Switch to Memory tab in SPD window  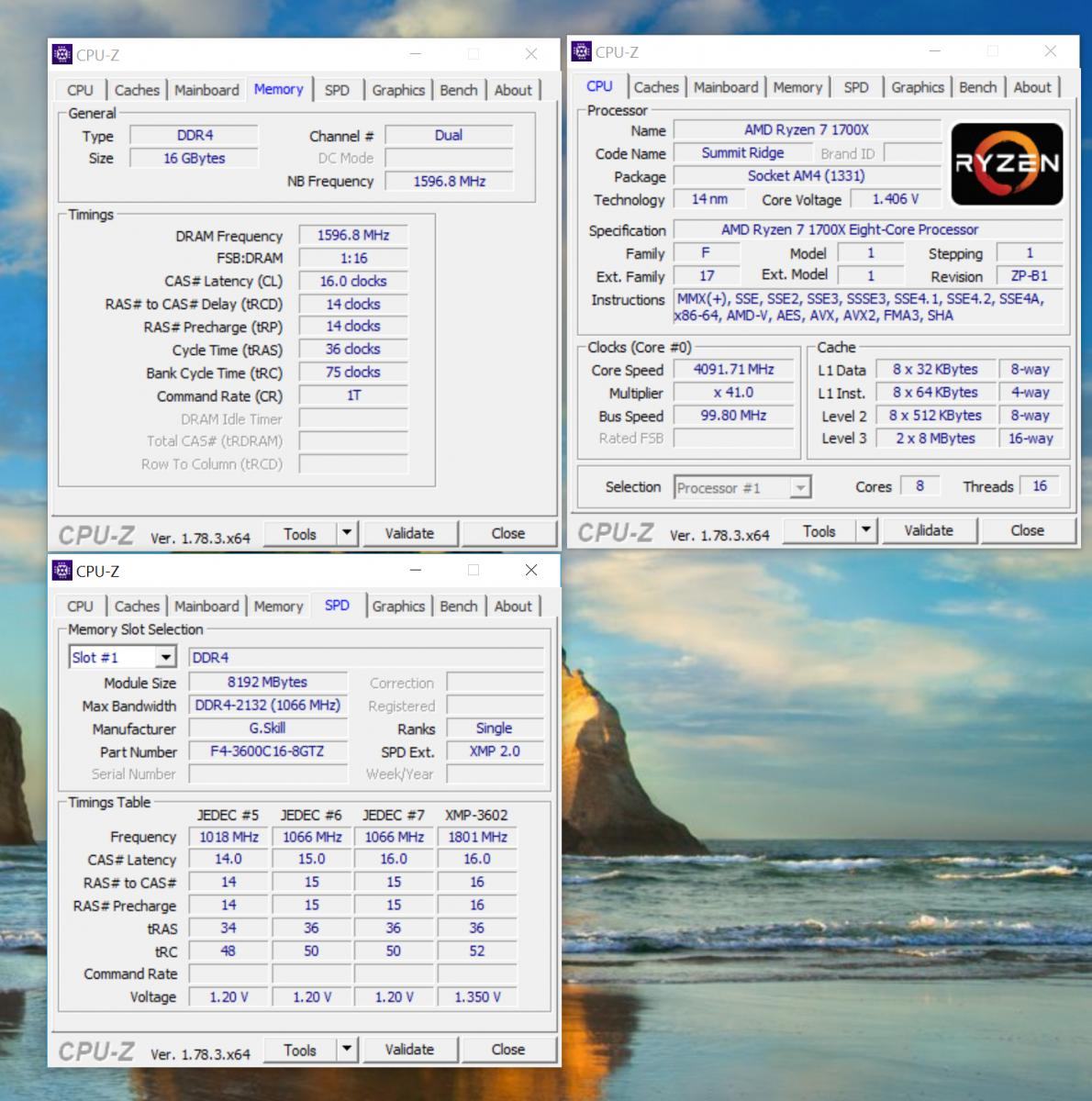click(278, 606)
